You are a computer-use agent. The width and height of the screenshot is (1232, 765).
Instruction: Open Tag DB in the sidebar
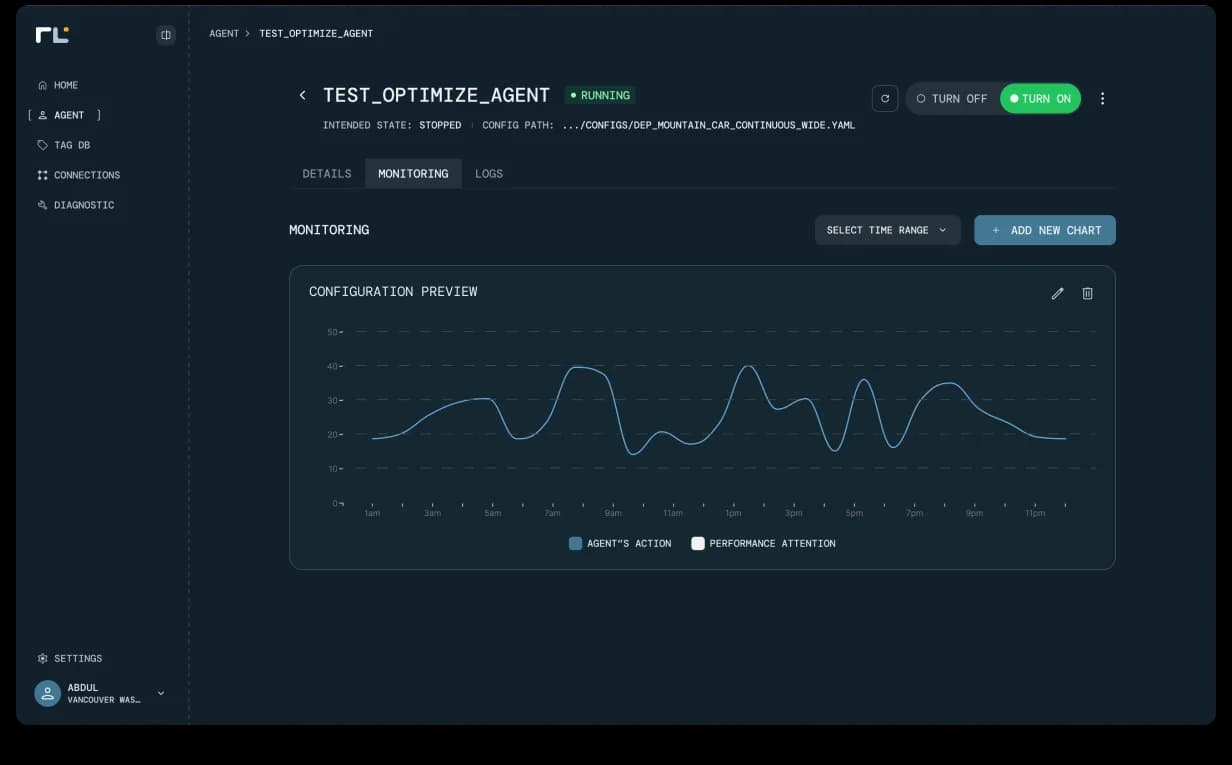[x=64, y=145]
